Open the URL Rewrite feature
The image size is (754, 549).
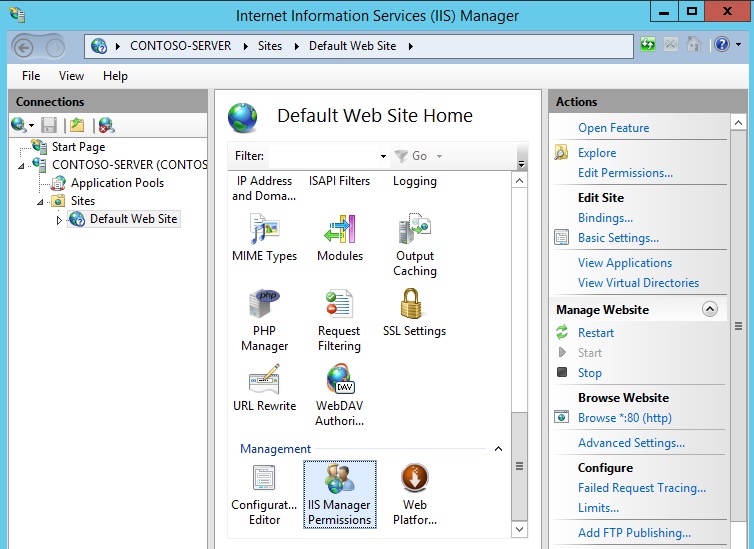264,380
